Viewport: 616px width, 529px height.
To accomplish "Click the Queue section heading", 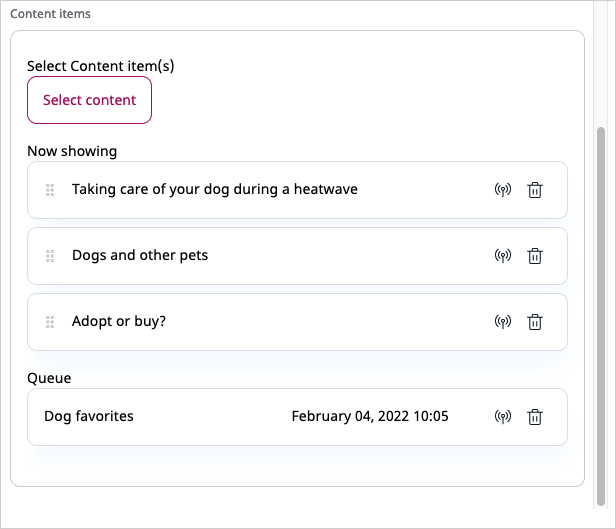I will coord(49,378).
